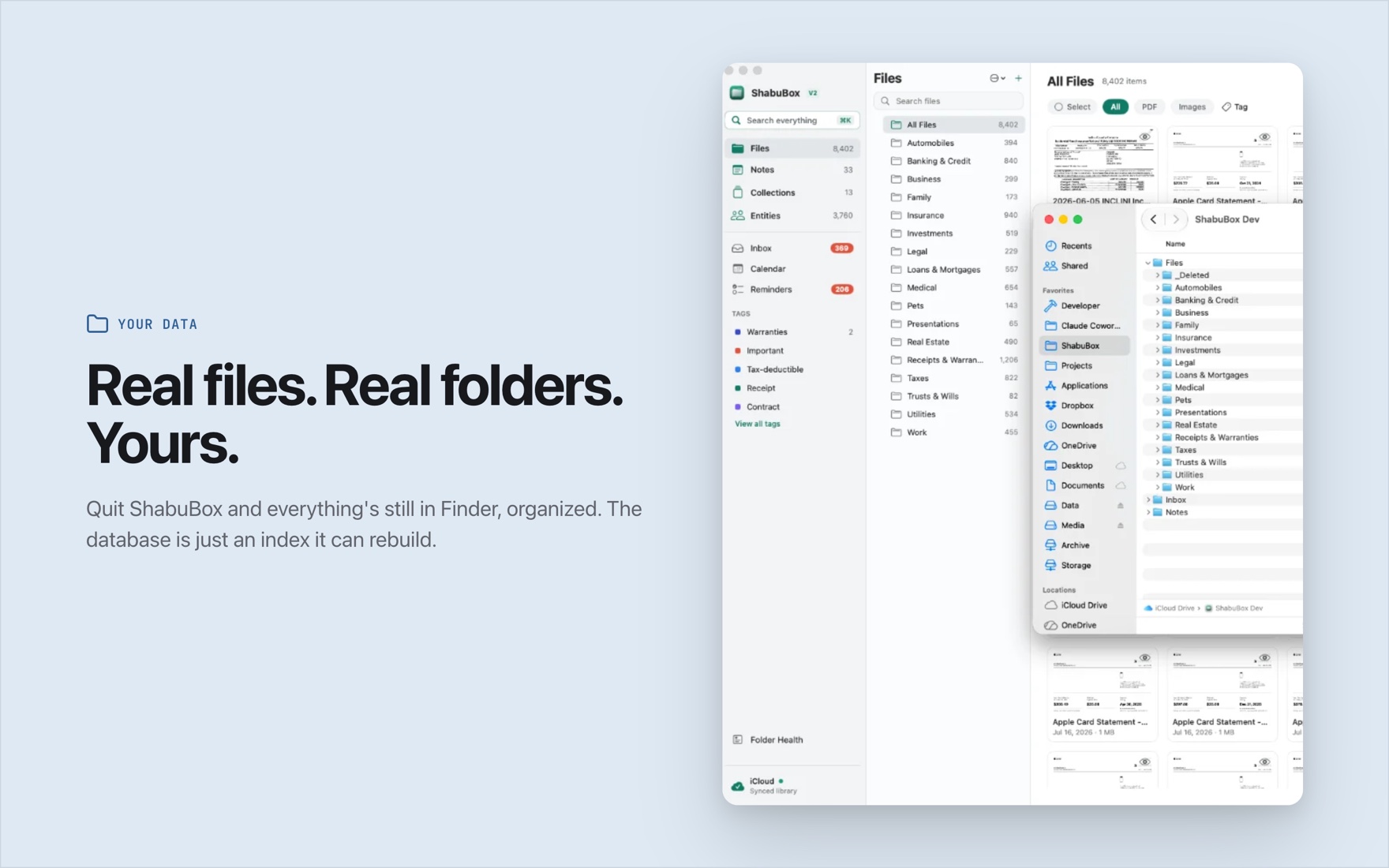
Task: Expand the _Deleted folder in Finder
Action: pyautogui.click(x=1157, y=275)
